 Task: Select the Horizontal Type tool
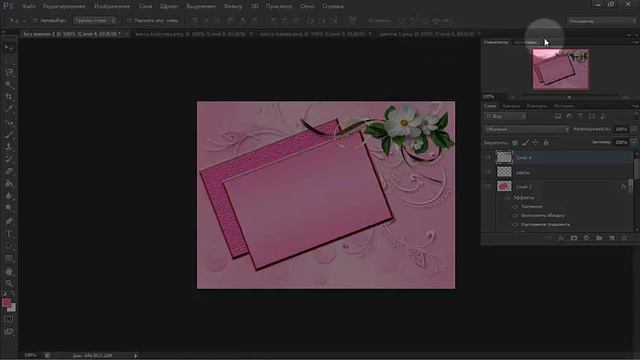[9, 233]
